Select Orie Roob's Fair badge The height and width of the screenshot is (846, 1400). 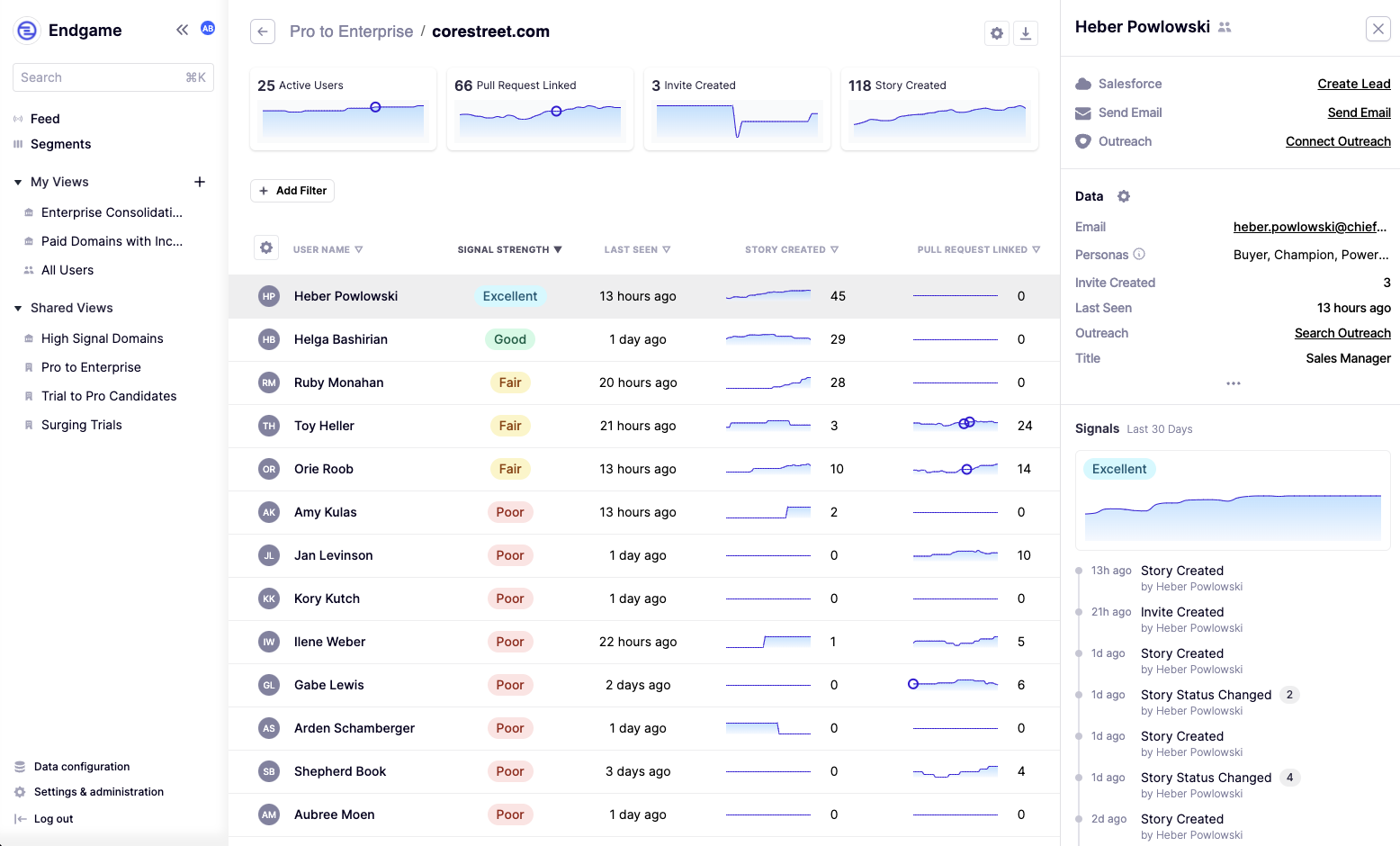coord(510,469)
